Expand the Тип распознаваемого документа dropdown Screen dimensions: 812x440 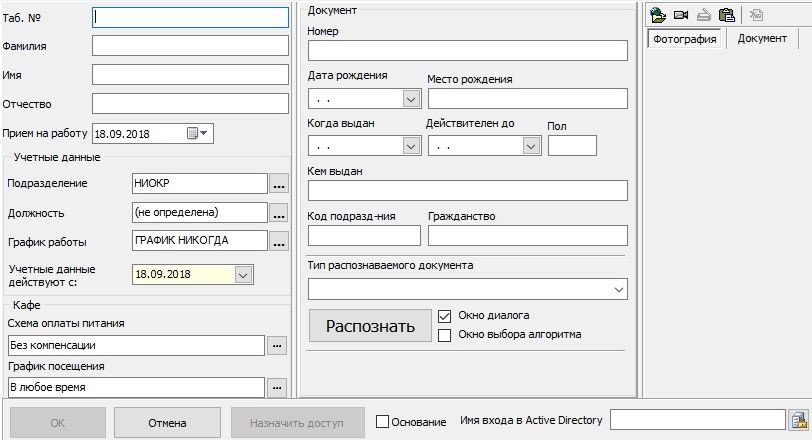(x=616, y=289)
